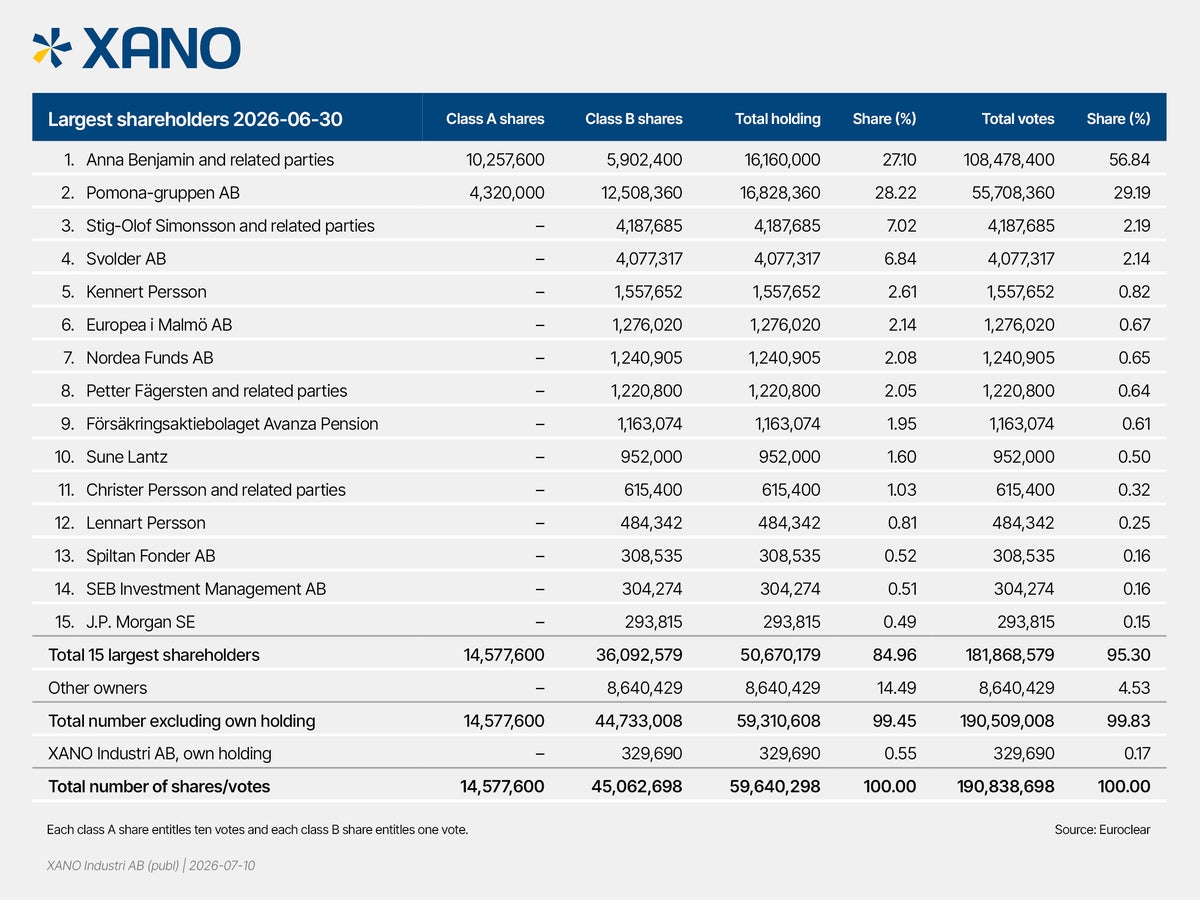Click 'XANO Industri AB, own holding' label
Screen dimensions: 1200x900
coord(160,754)
